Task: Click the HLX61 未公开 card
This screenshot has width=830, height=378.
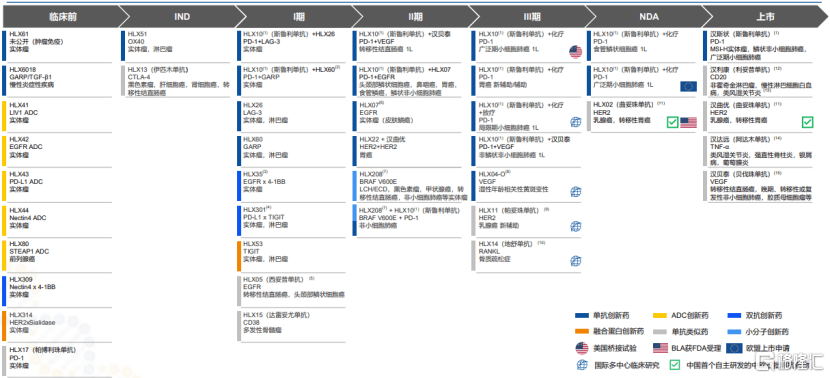Action: [x=57, y=45]
